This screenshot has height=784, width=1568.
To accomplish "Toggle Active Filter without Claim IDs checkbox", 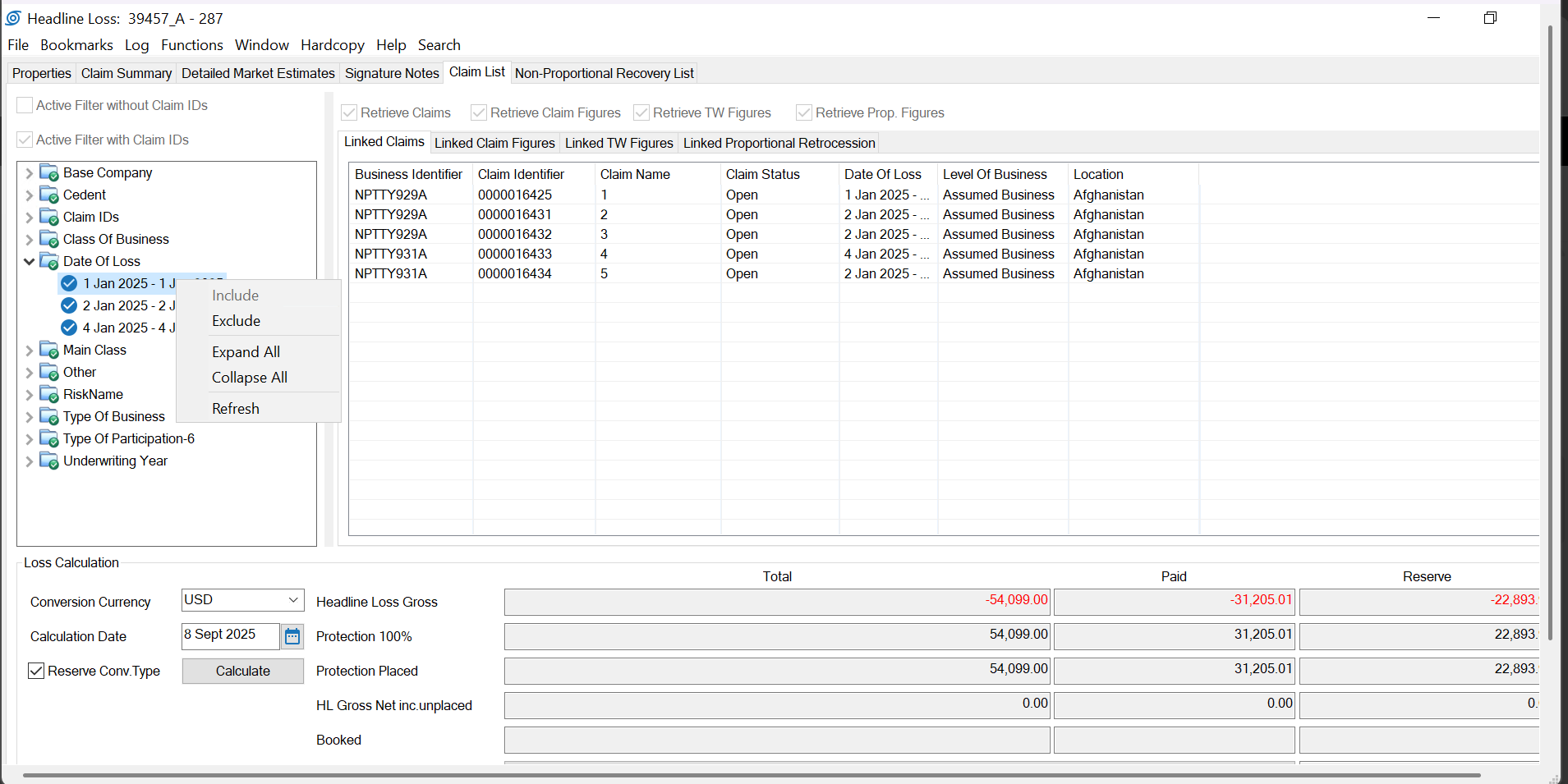I will (x=25, y=105).
